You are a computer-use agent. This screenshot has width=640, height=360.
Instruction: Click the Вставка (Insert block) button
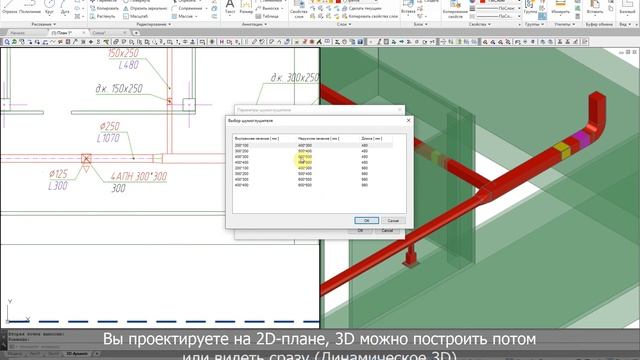(x=408, y=8)
